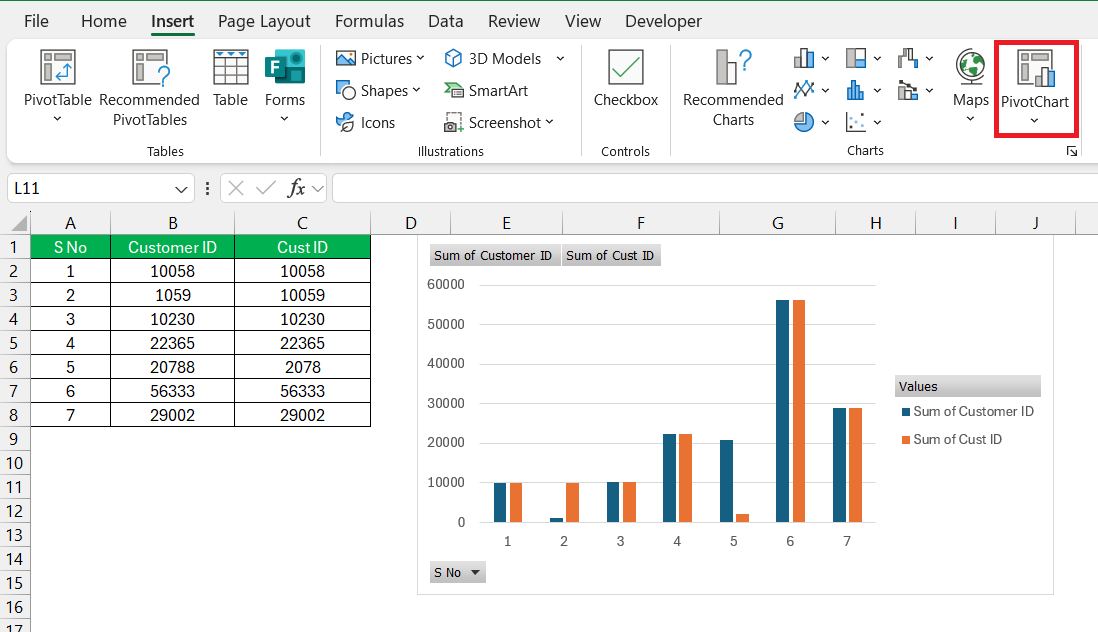Click the tallest blue bar for category 6
1098x632 pixels.
782,411
